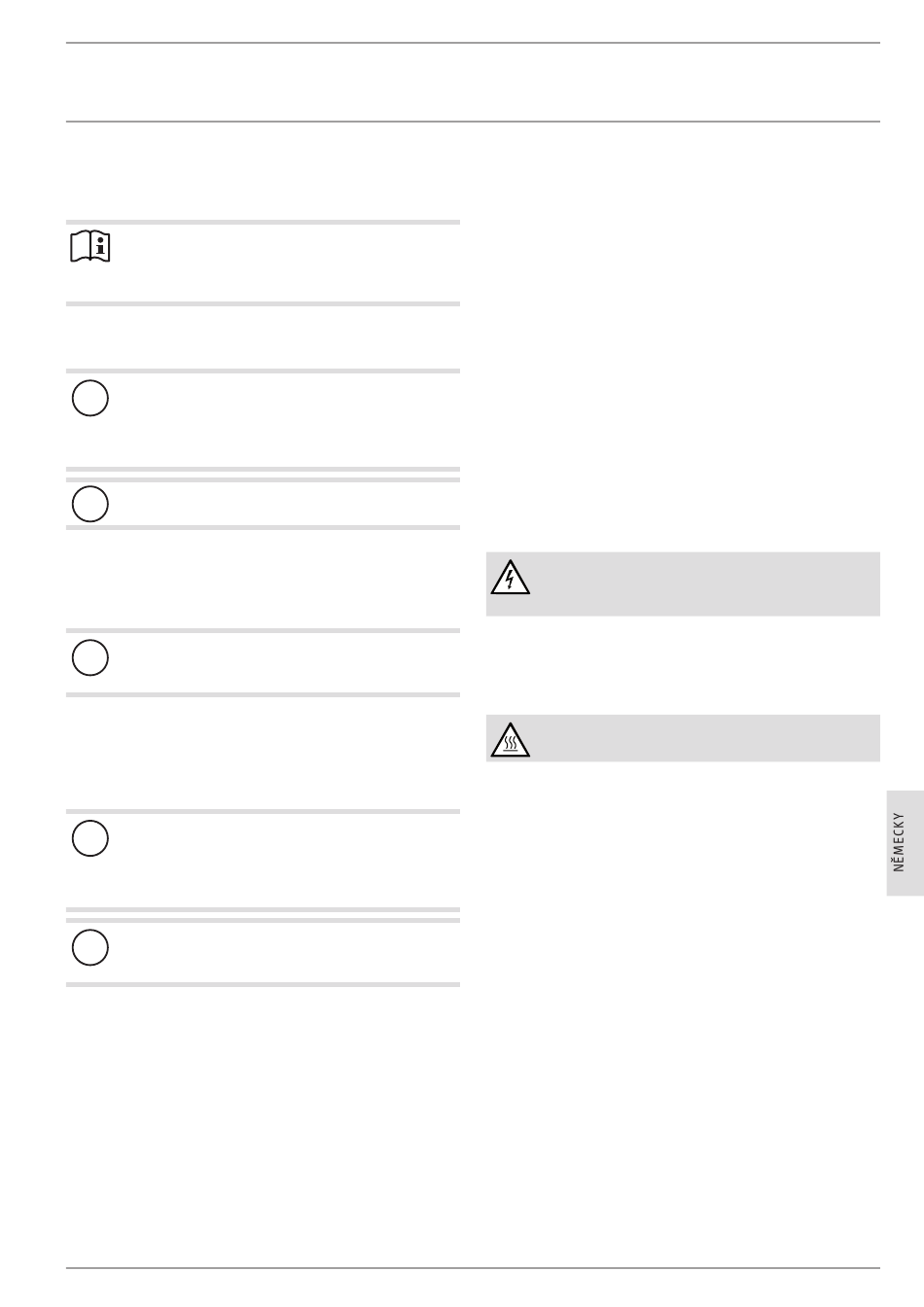Image resolution: width=924 pixels, height=1307 pixels.
Task: Click the note box beside the book icon
Action: [263, 263]
